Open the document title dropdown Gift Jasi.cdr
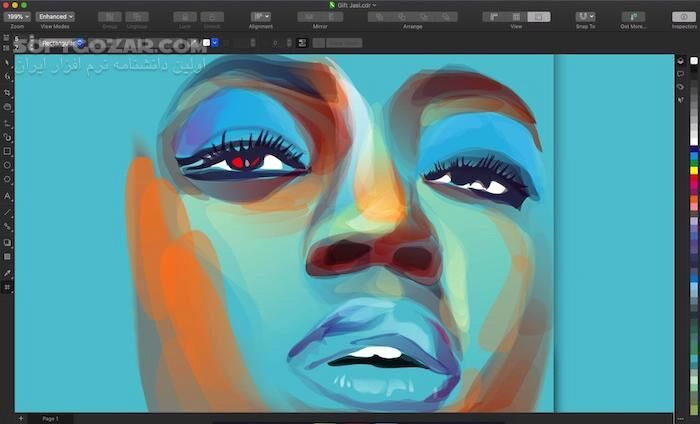Viewport: 700px width, 424px height. pyautogui.click(x=356, y=5)
